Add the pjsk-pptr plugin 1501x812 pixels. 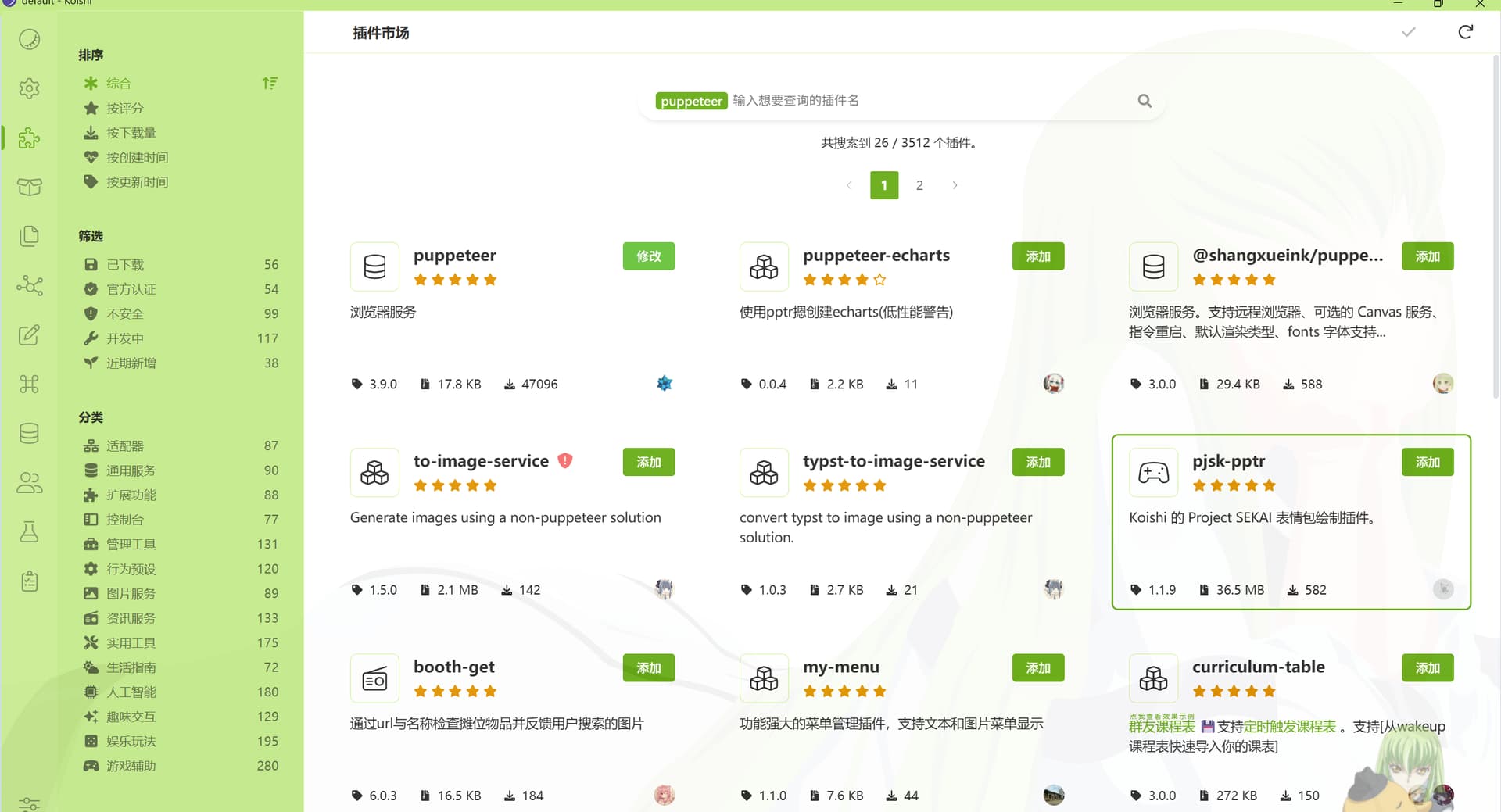pyautogui.click(x=1427, y=462)
